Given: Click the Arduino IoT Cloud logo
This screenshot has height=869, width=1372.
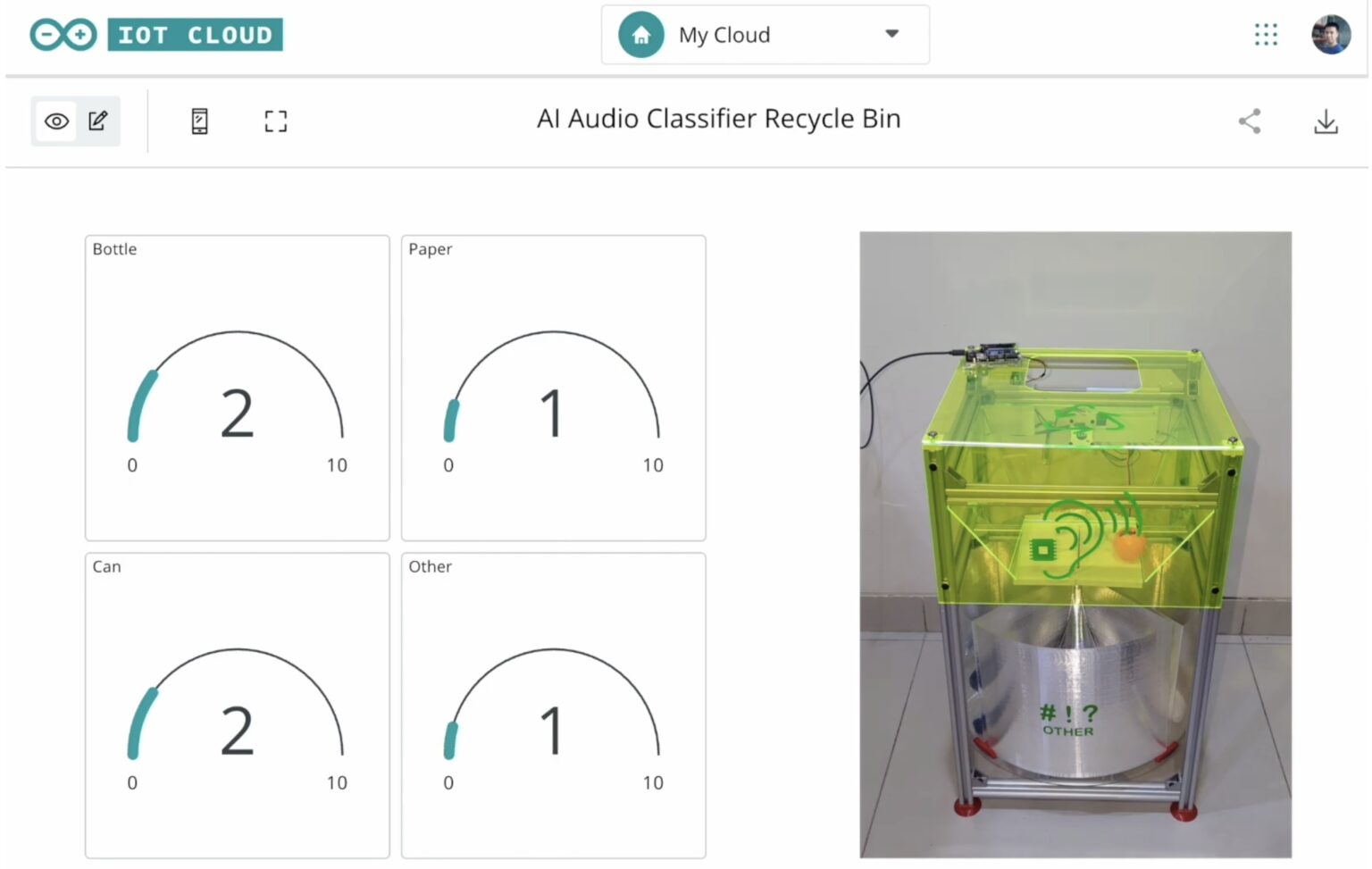Looking at the screenshot, I should pyautogui.click(x=156, y=34).
